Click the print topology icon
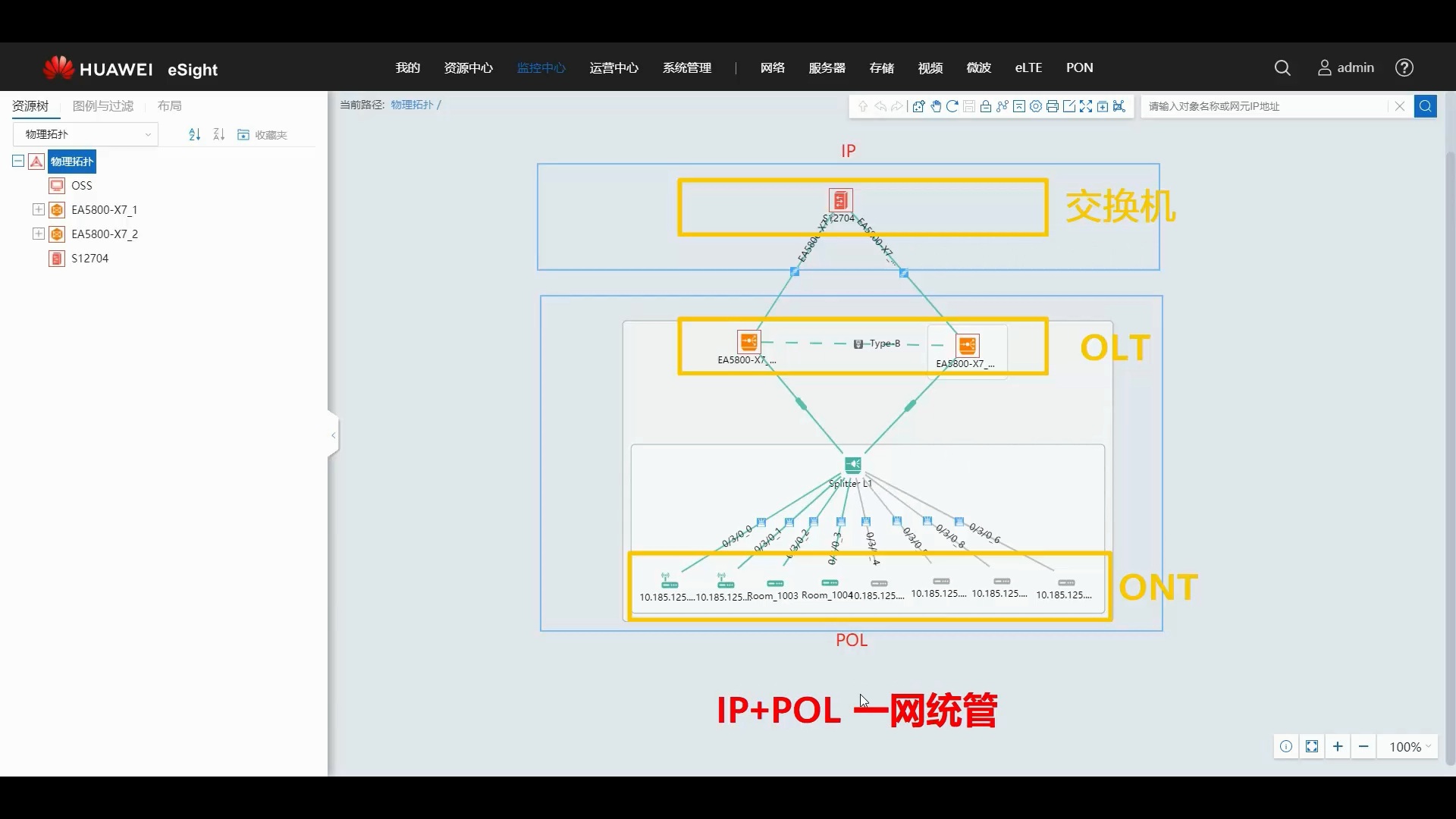Image resolution: width=1456 pixels, height=819 pixels. pos(1053,106)
